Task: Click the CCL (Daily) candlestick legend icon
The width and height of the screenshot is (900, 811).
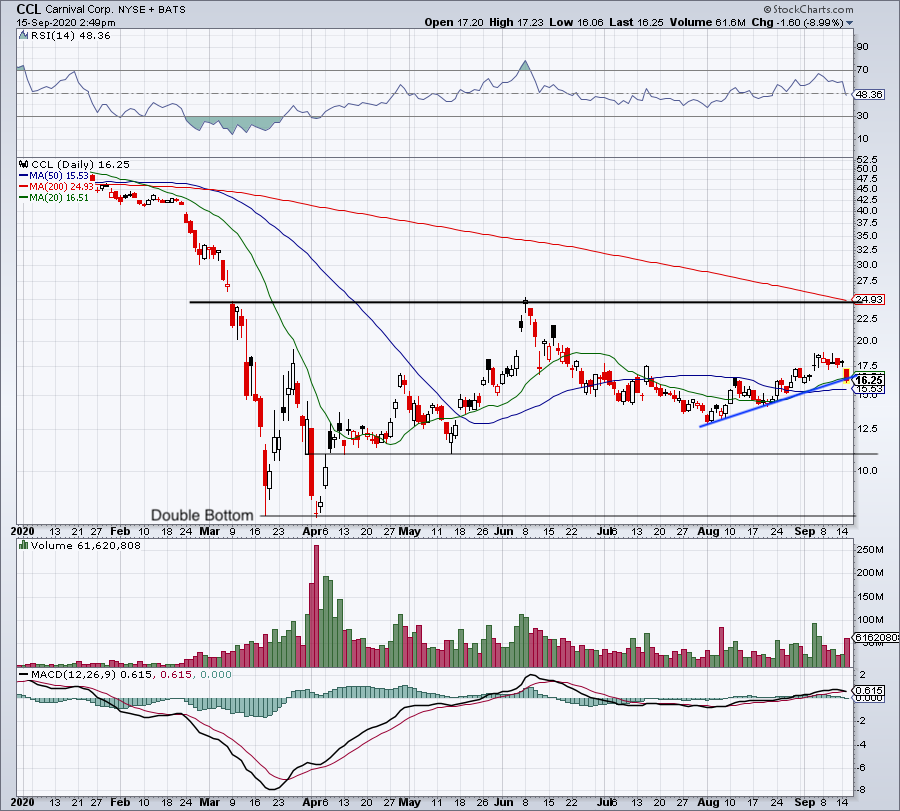Action: pyautogui.click(x=24, y=164)
